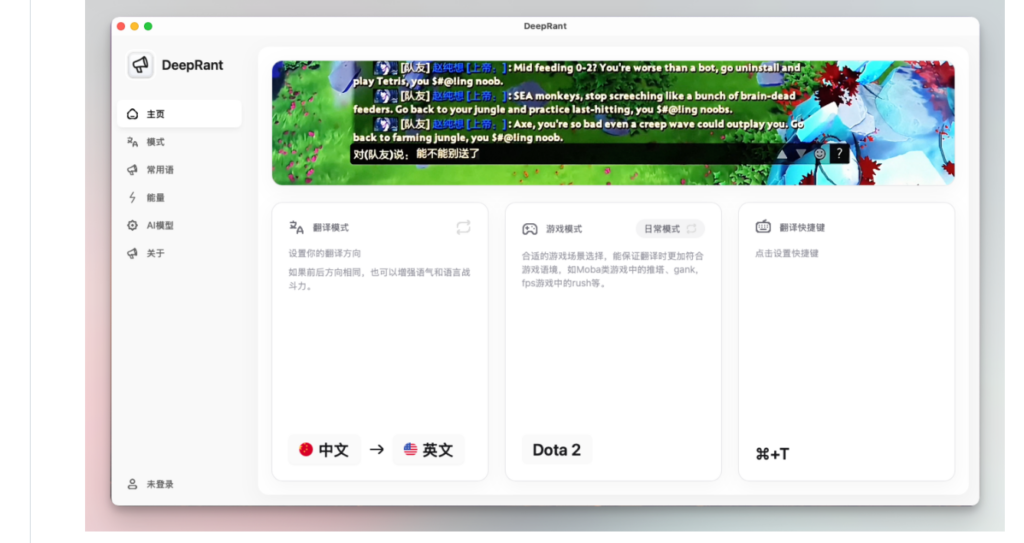Viewport: 1024px width, 543px height.
Task: Maximize the window with green button
Action: pos(148,26)
